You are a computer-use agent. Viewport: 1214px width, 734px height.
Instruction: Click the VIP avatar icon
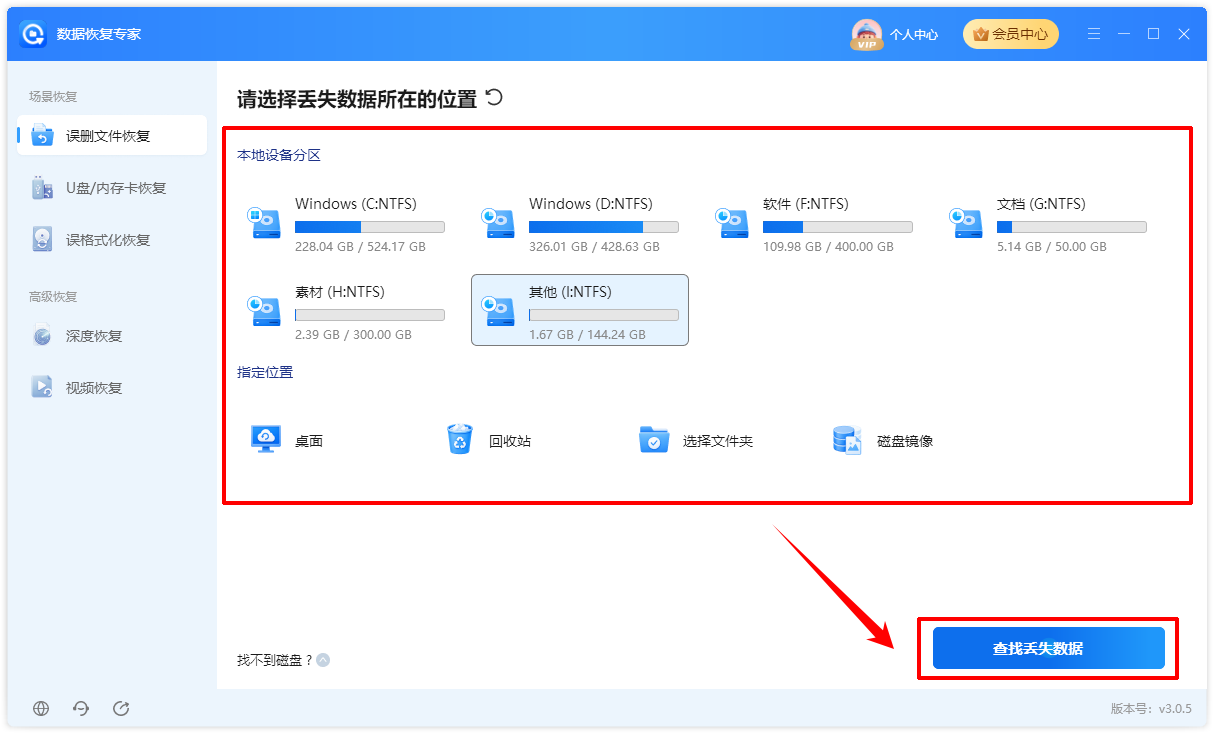pyautogui.click(x=866, y=34)
